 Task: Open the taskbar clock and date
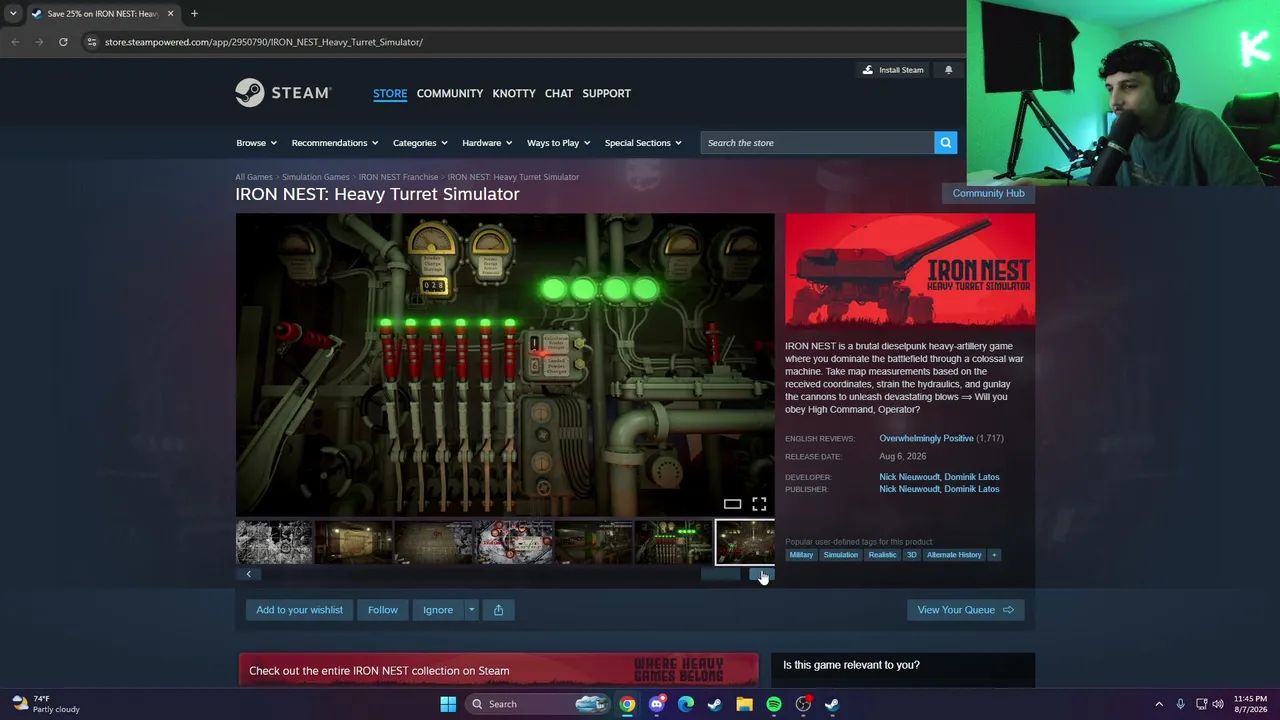click(1250, 704)
